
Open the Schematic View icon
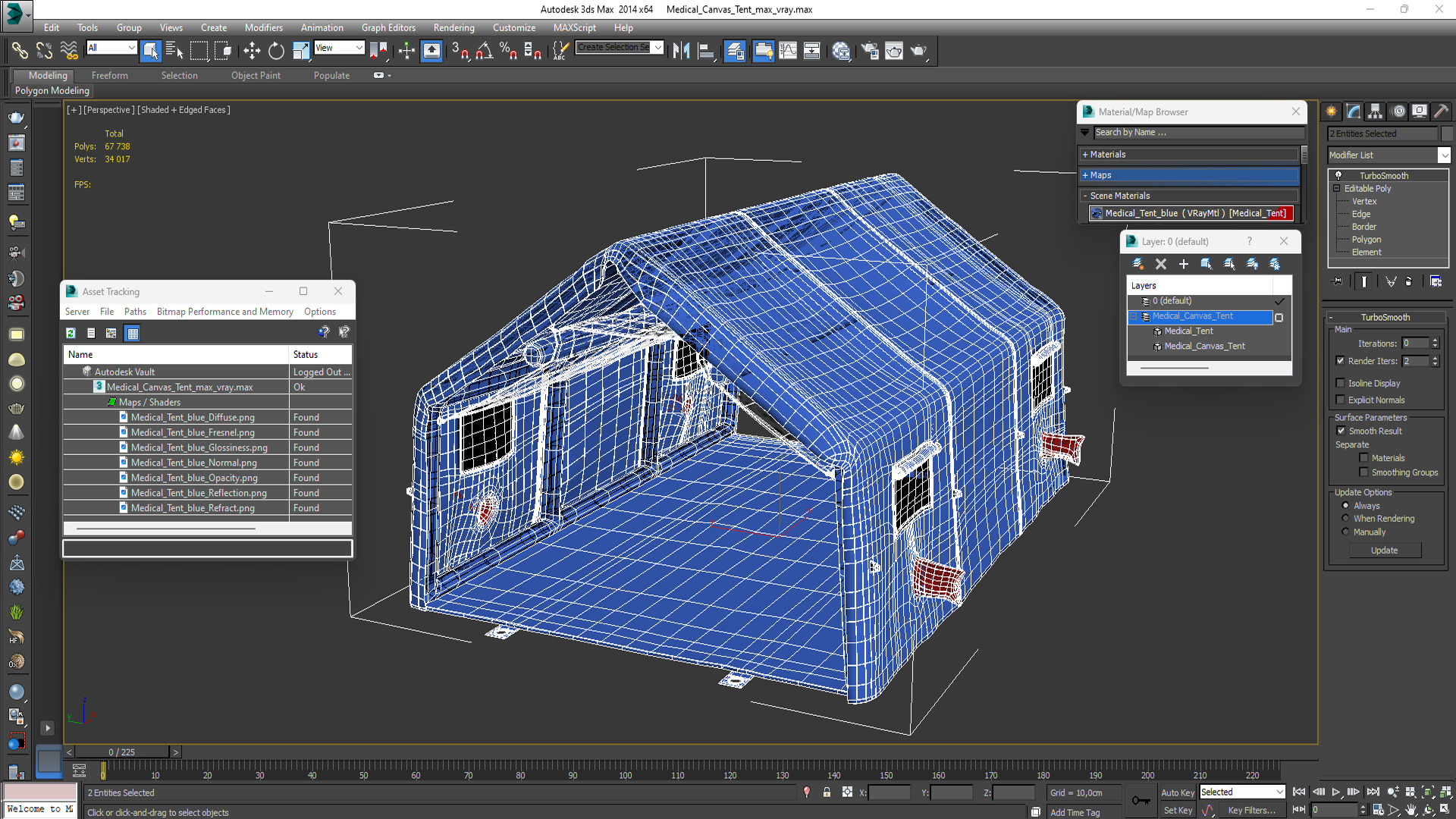811,51
